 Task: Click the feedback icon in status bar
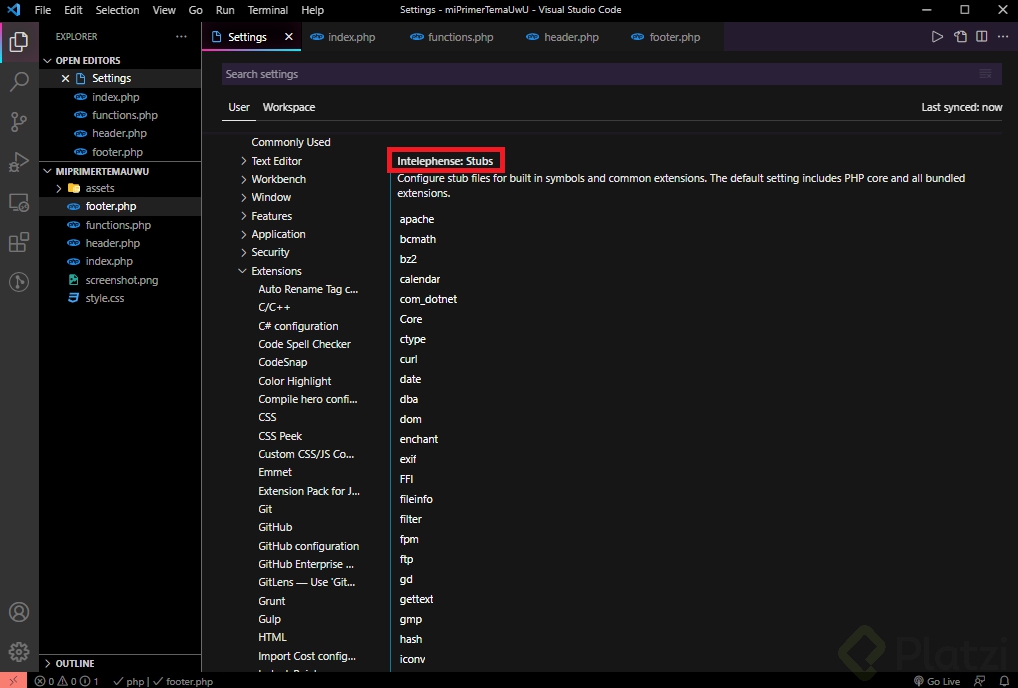pyautogui.click(x=979, y=682)
